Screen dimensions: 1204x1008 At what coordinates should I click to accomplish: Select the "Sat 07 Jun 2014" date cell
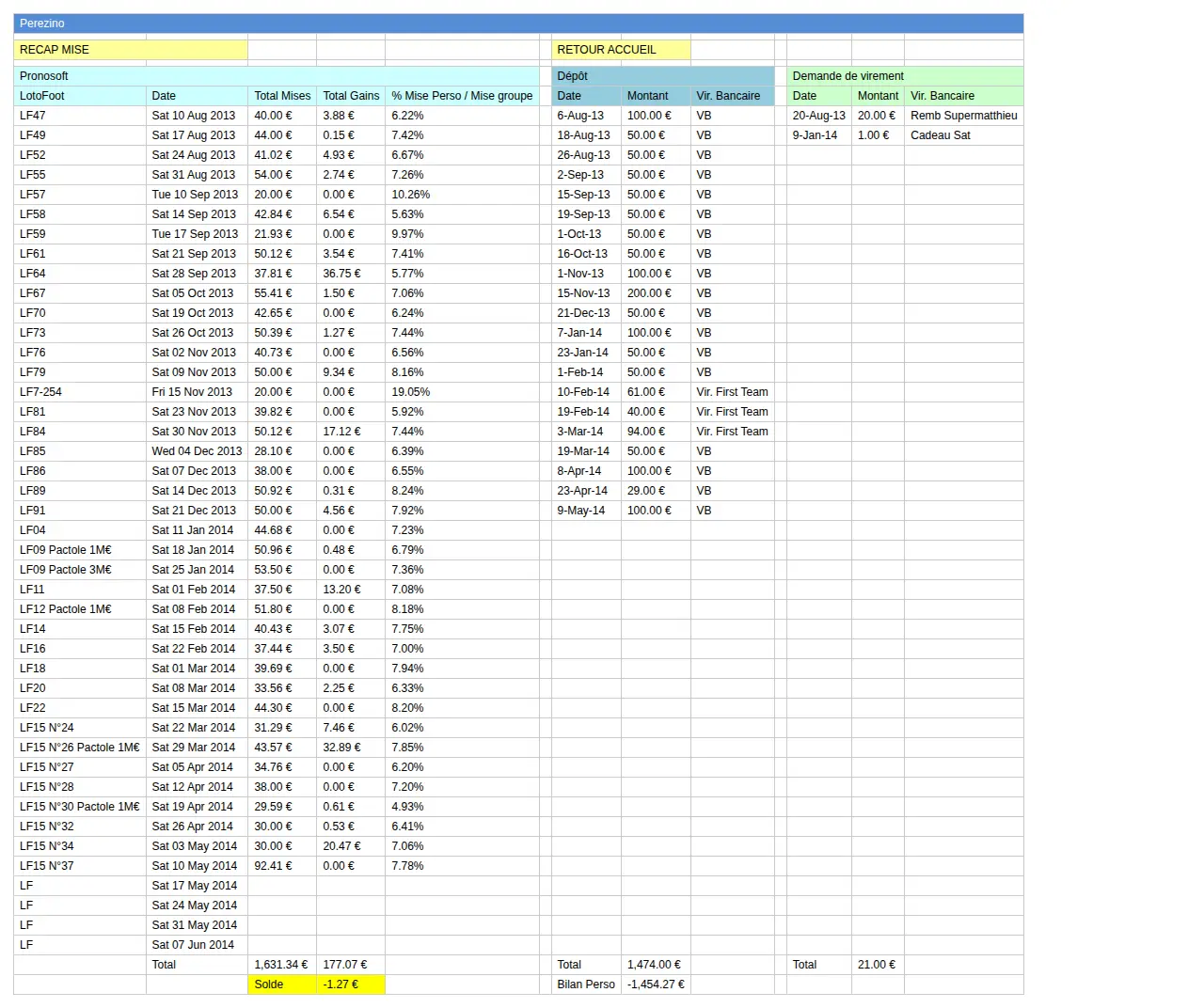(x=197, y=945)
